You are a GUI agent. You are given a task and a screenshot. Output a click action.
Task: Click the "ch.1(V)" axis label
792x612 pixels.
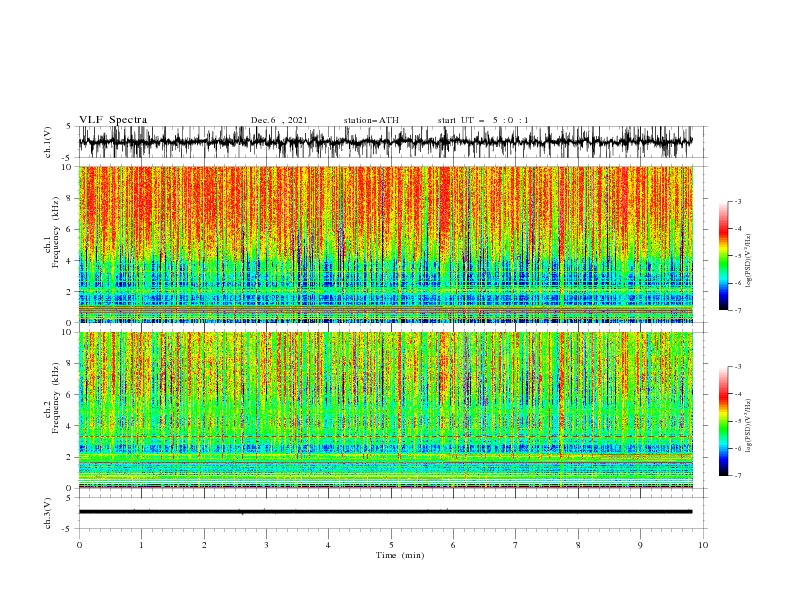click(x=48, y=142)
